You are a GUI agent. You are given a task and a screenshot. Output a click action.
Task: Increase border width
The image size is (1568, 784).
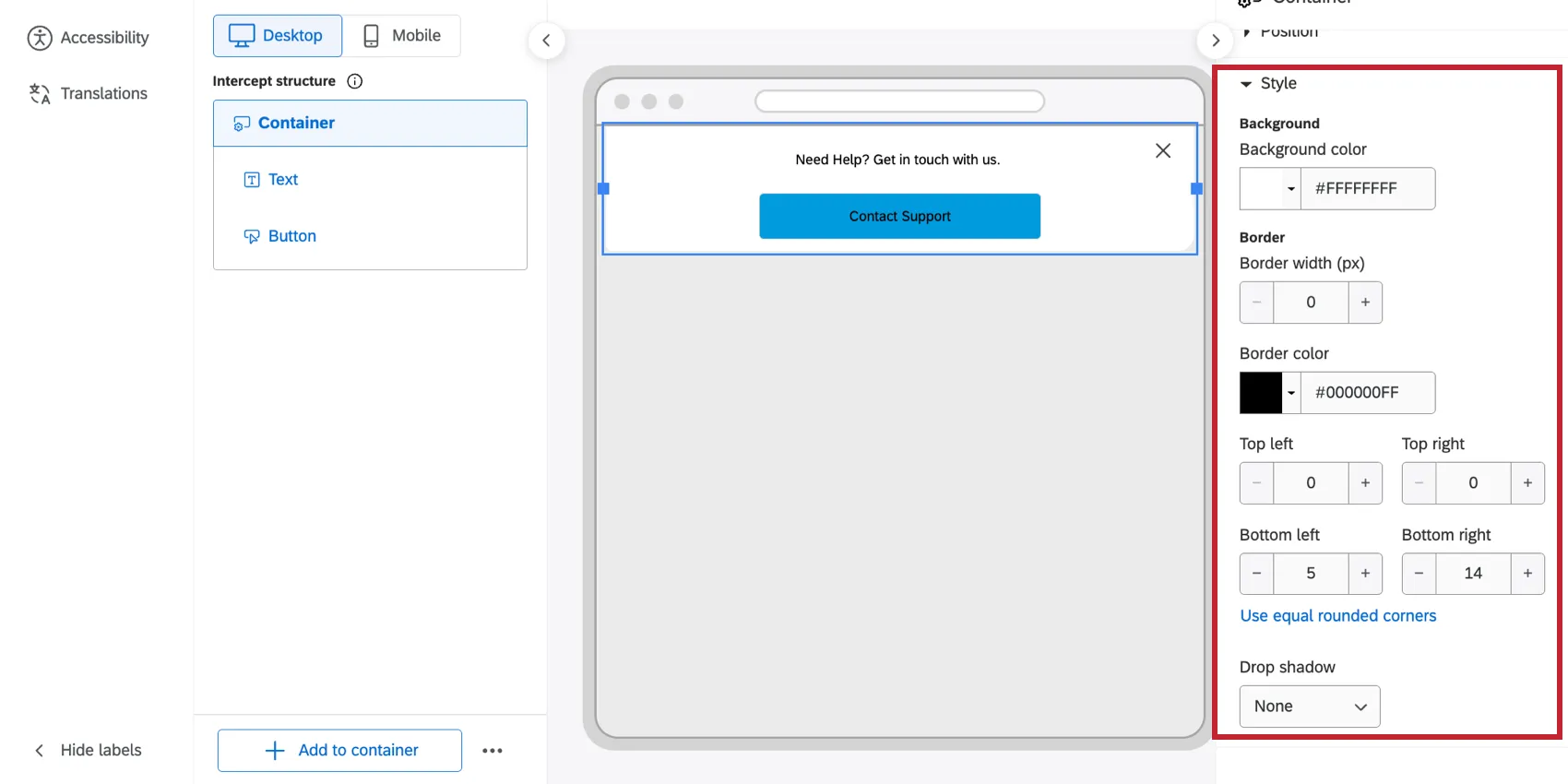pyautogui.click(x=1365, y=303)
